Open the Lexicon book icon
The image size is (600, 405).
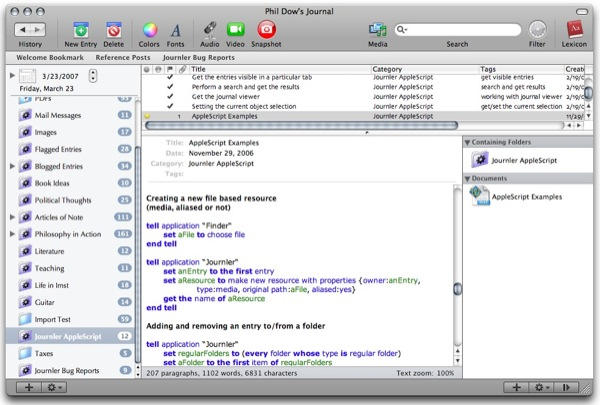coord(574,29)
